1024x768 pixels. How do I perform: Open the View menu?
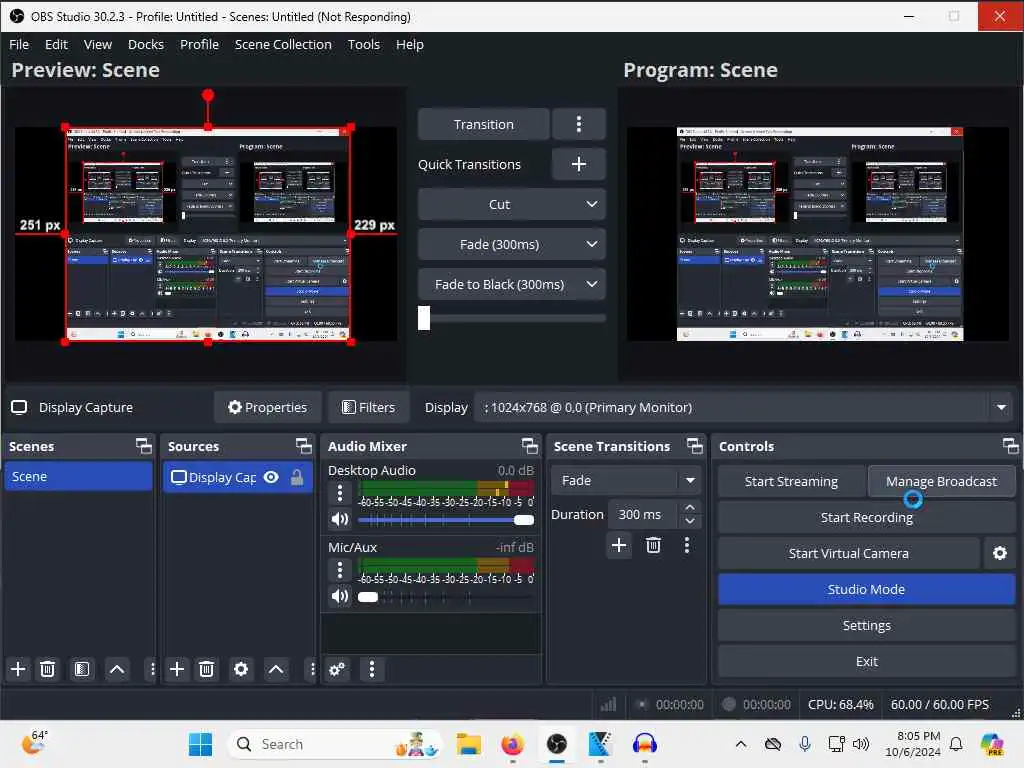(98, 44)
